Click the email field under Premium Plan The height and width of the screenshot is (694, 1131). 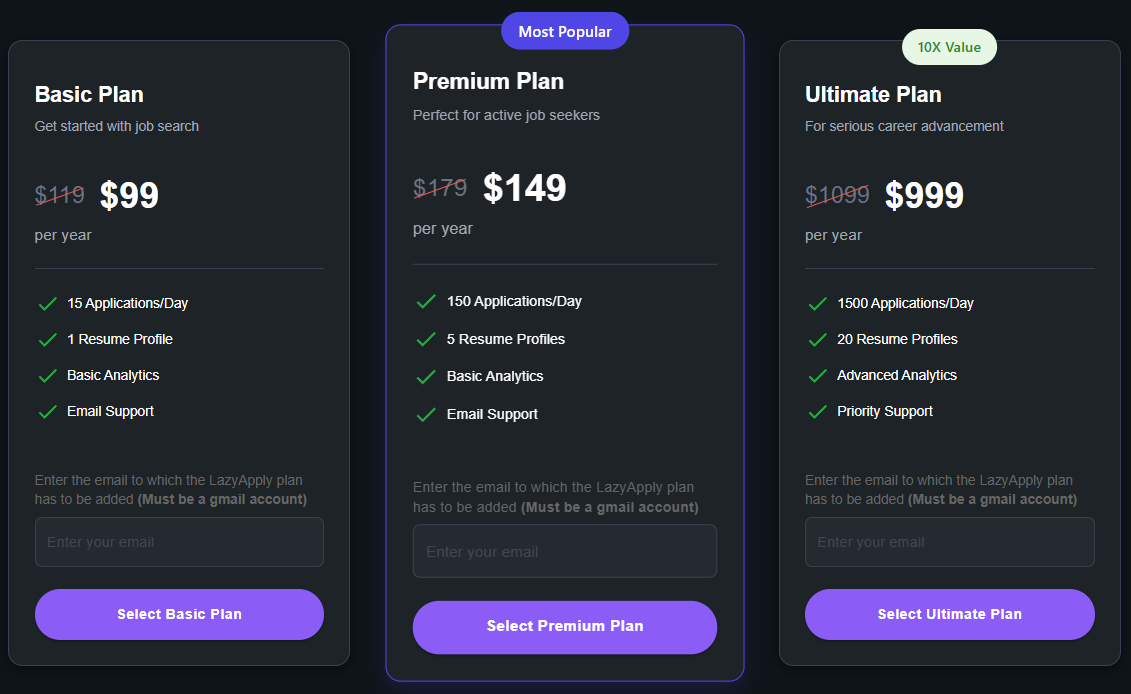[565, 551]
